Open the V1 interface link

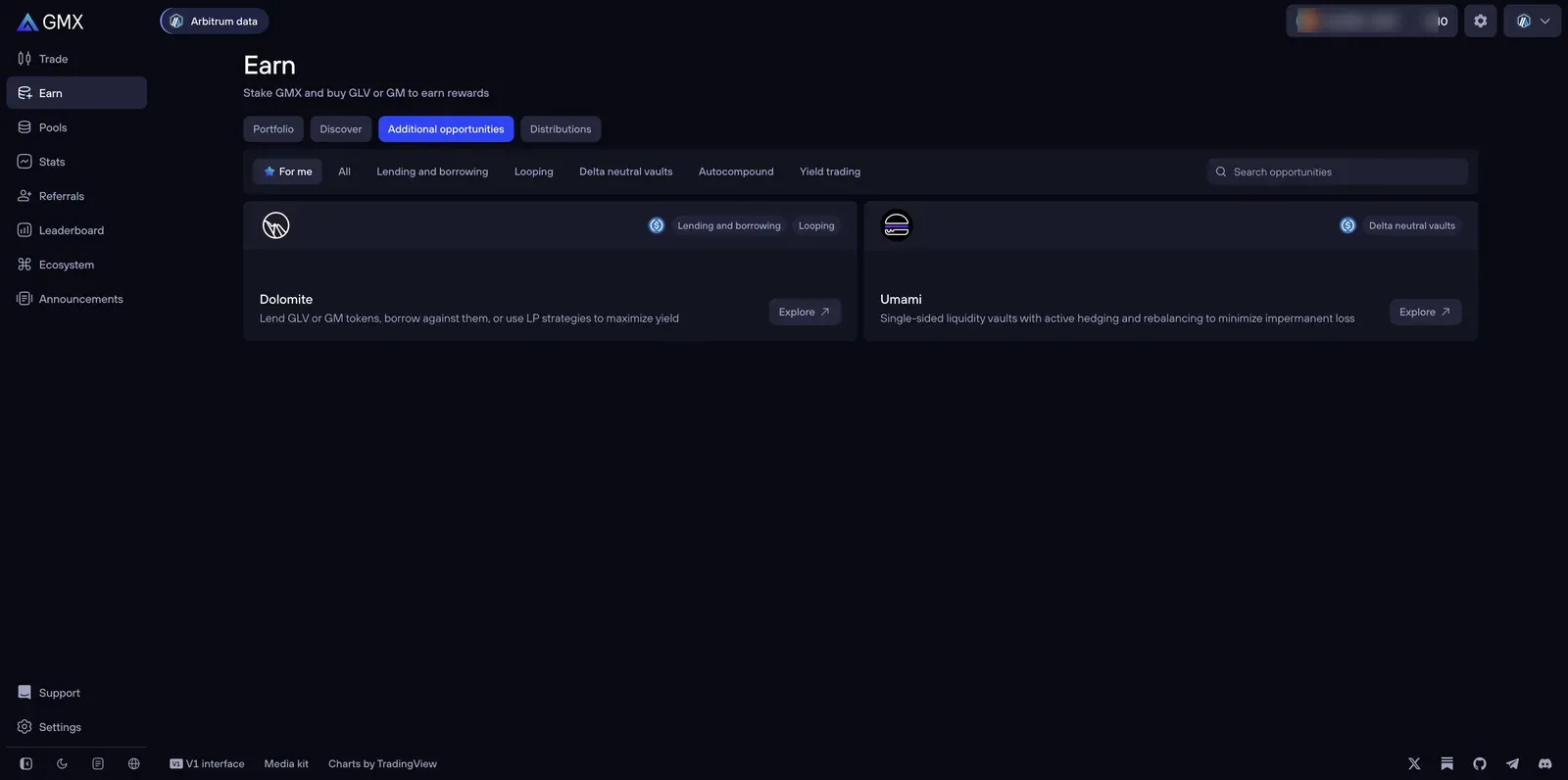pyautogui.click(x=207, y=763)
